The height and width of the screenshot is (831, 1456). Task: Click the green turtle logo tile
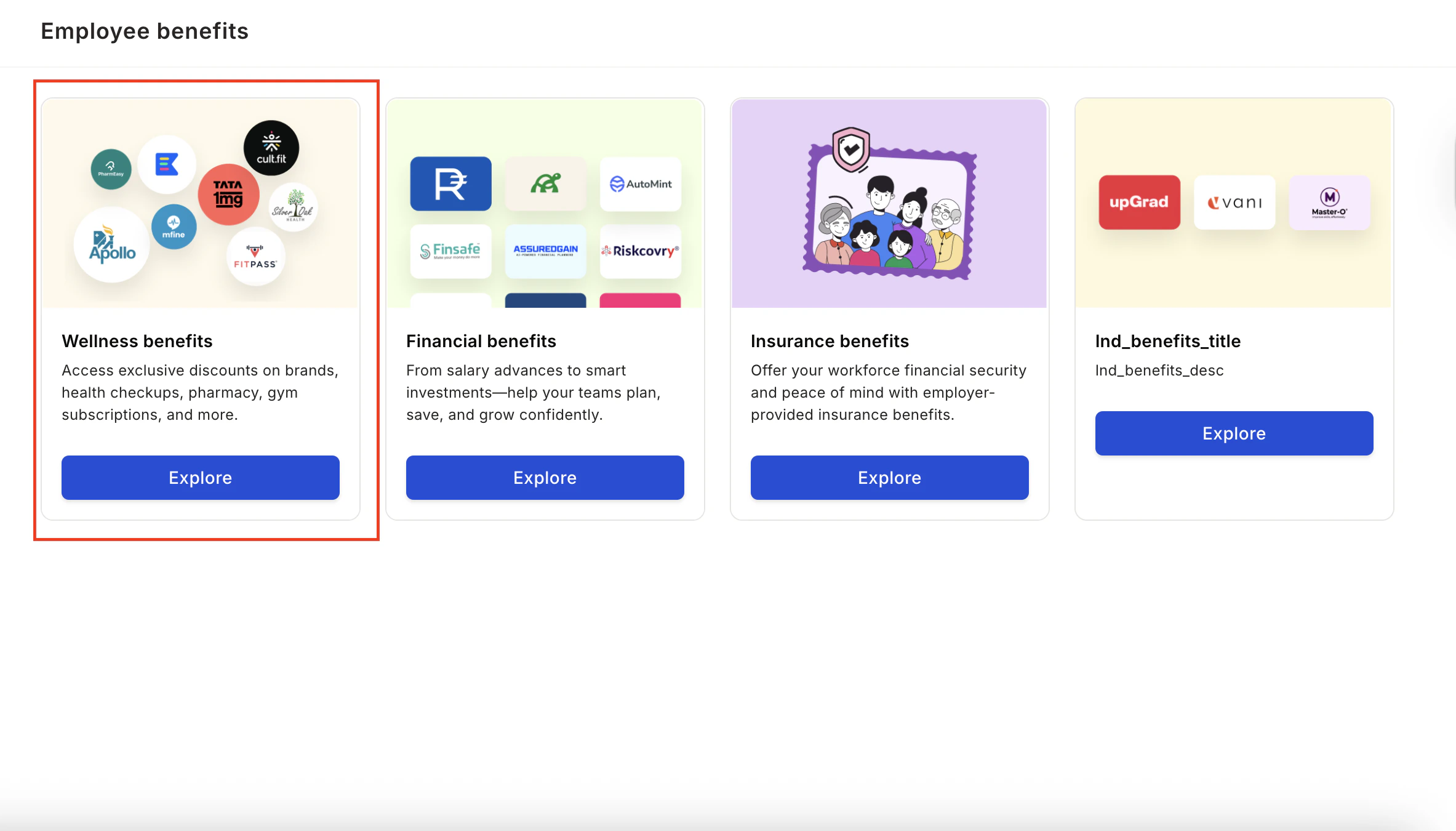(546, 183)
